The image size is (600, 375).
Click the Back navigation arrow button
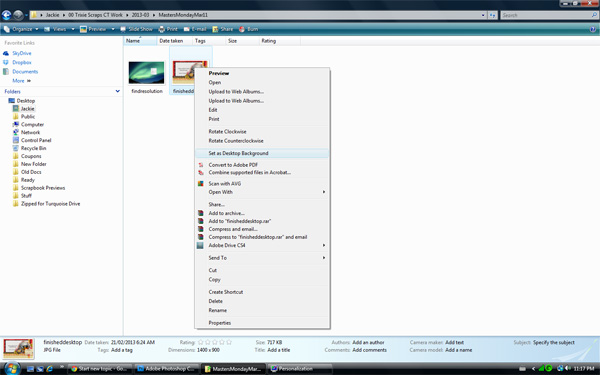click(x=6, y=15)
